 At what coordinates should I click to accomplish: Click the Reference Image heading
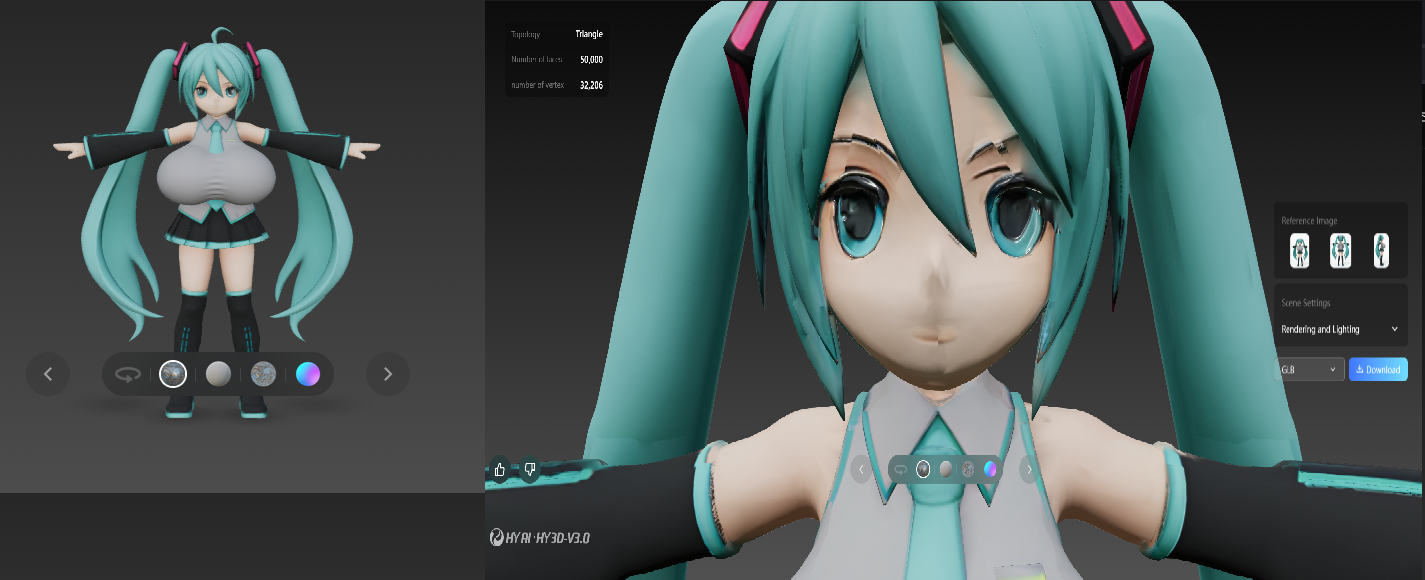[1309, 221]
